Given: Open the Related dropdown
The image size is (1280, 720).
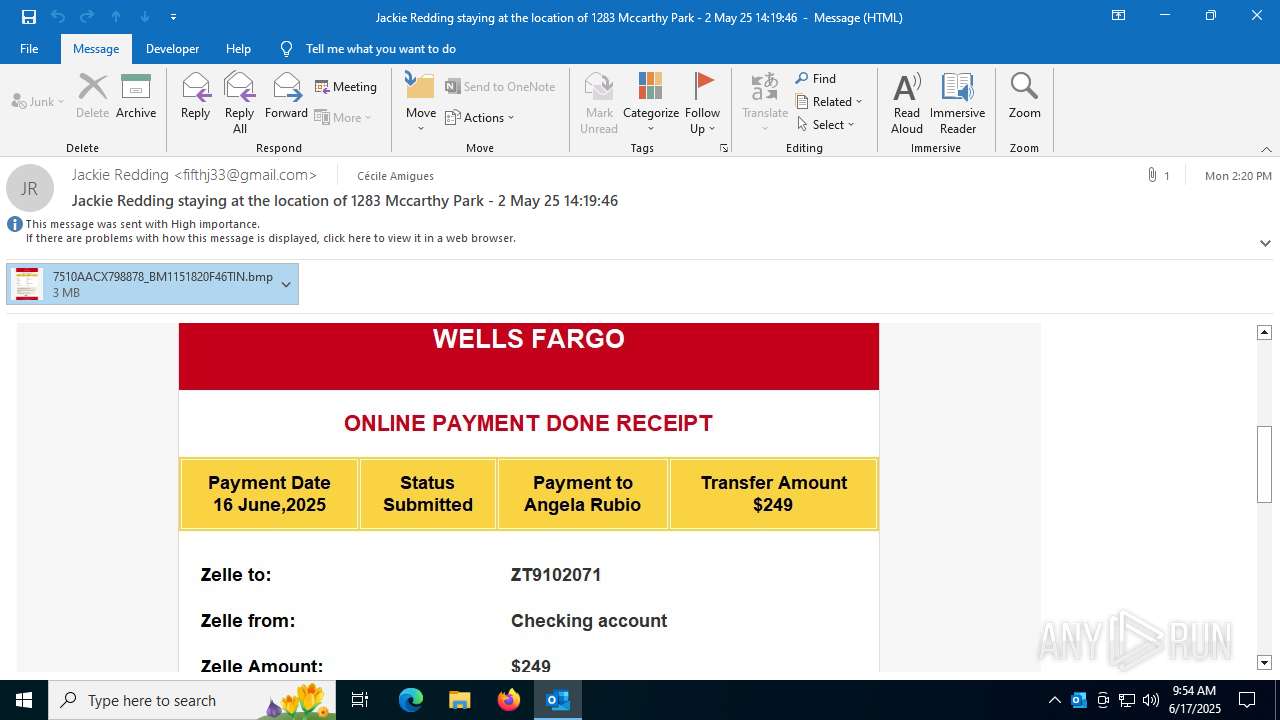Looking at the screenshot, I should [x=829, y=101].
